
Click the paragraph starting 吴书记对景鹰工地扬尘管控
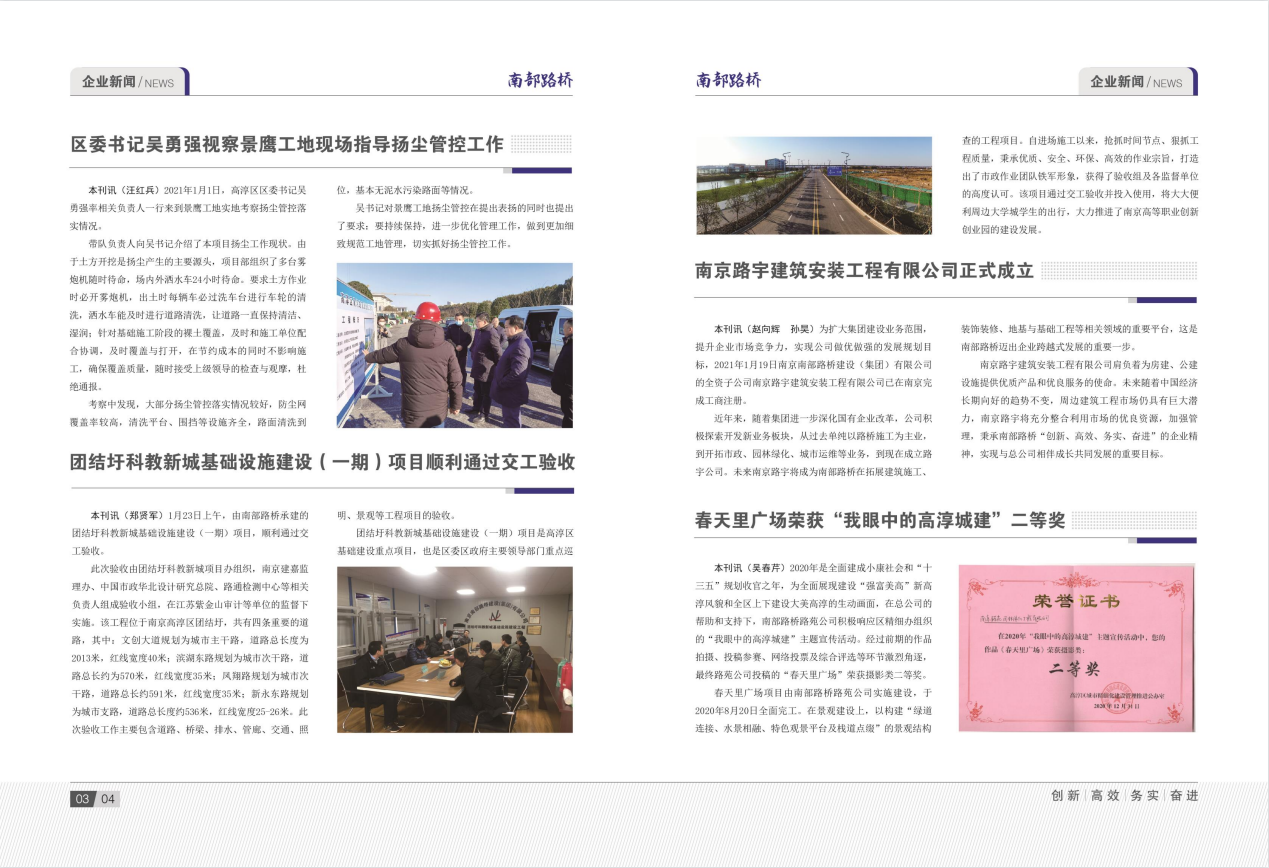[x=455, y=226]
